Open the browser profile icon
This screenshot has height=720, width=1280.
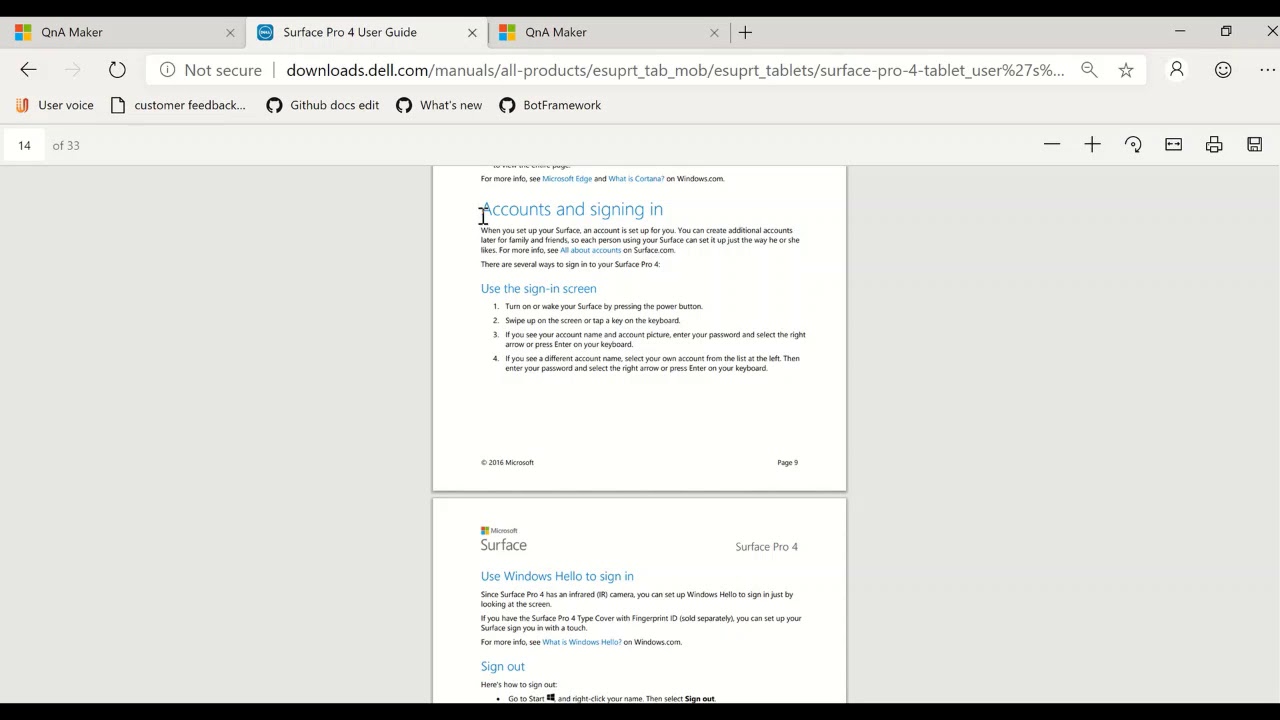tap(1177, 70)
